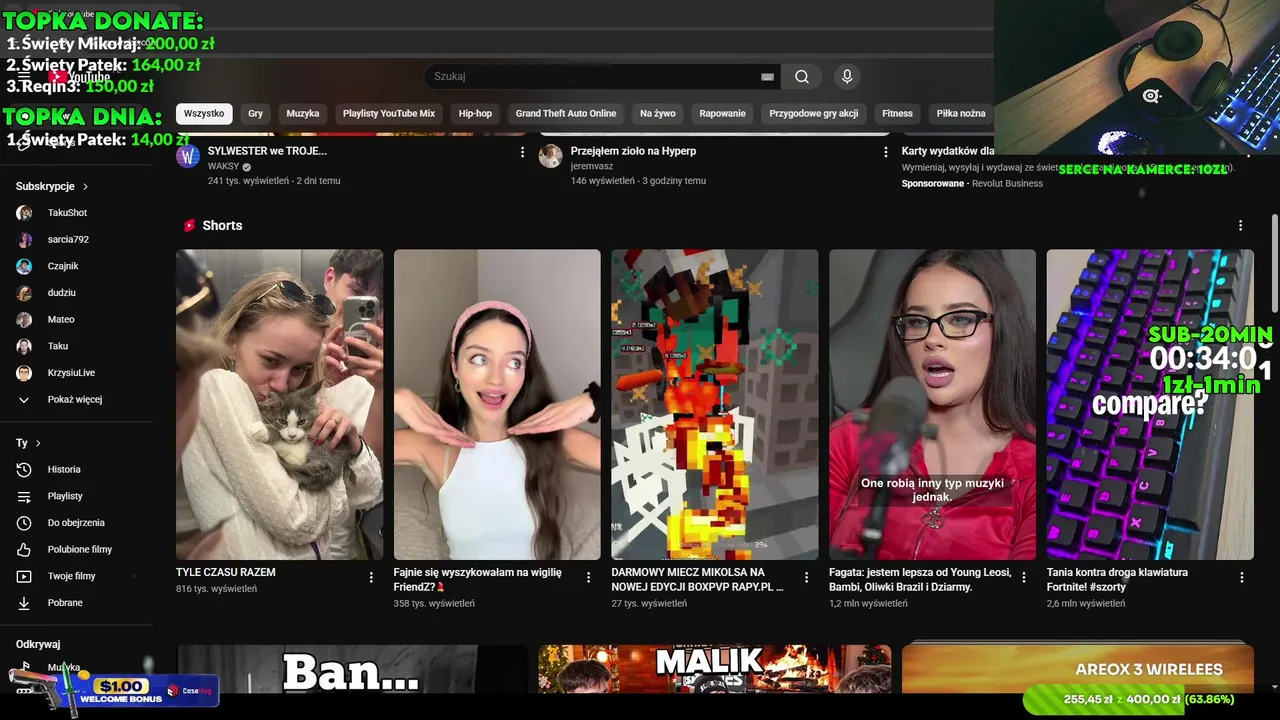Select the Hip-hop filter chip
This screenshot has height=720, width=1280.
475,114
